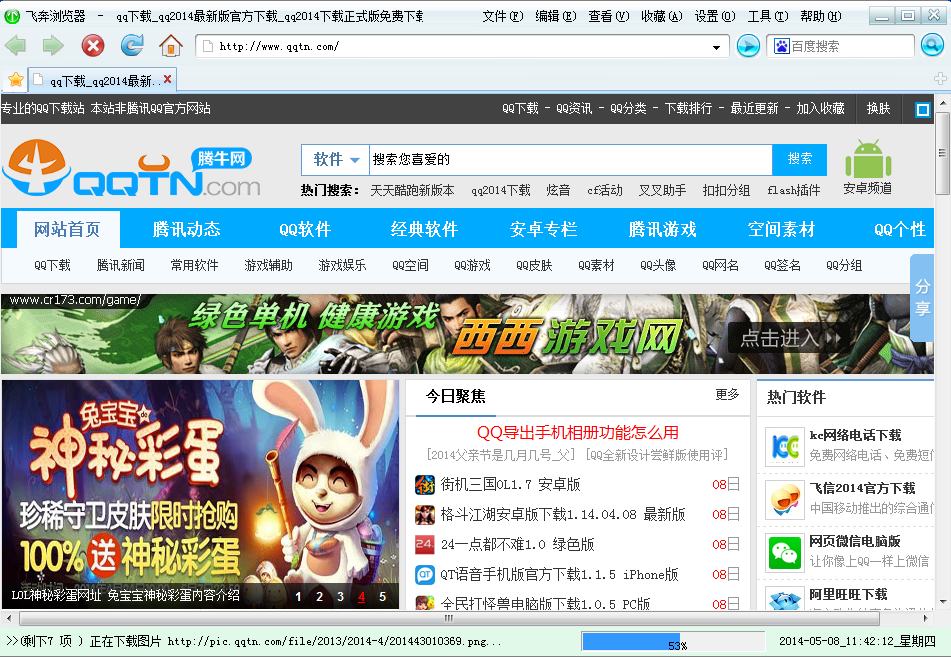Select the 经典软件 navigation tab
Screen dimensions: 951x657
click(424, 229)
